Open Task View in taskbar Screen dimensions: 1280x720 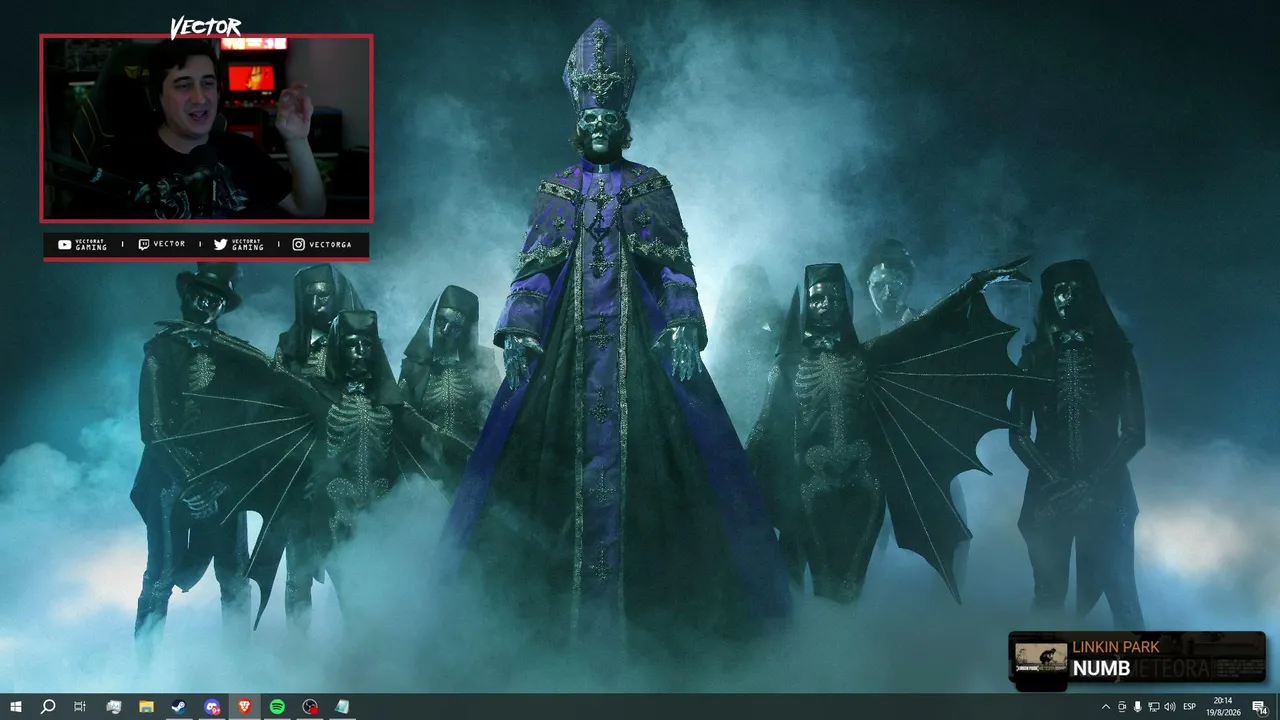pos(80,707)
